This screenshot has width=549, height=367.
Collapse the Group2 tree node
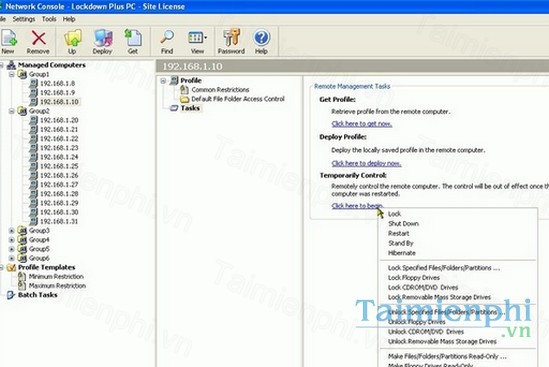[12, 111]
